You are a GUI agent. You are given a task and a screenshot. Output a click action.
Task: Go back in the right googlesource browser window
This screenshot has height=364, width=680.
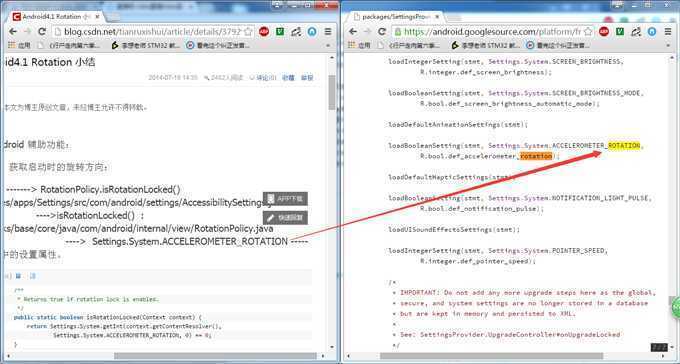point(353,31)
